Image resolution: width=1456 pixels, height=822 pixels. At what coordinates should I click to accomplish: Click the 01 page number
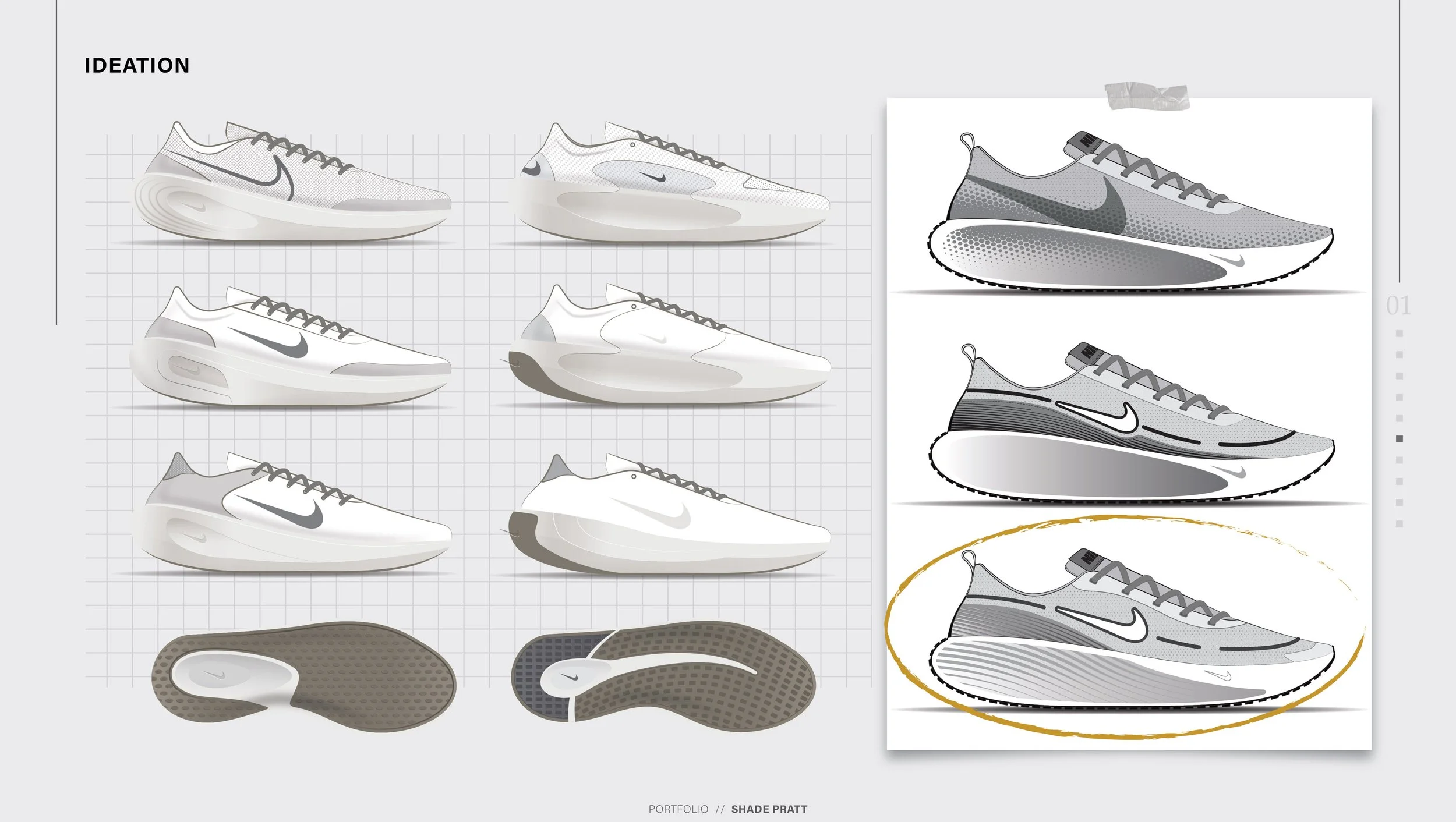(1398, 306)
